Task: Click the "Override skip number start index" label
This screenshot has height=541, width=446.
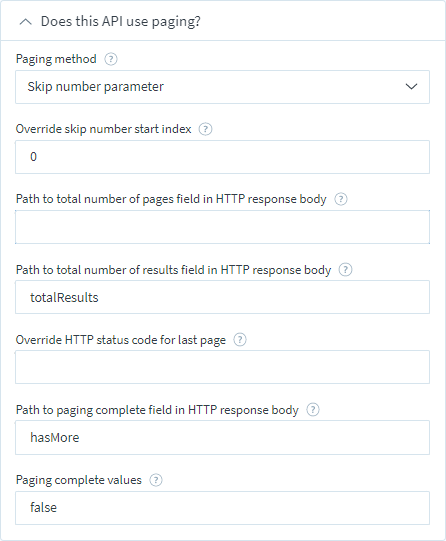Action: pos(103,129)
